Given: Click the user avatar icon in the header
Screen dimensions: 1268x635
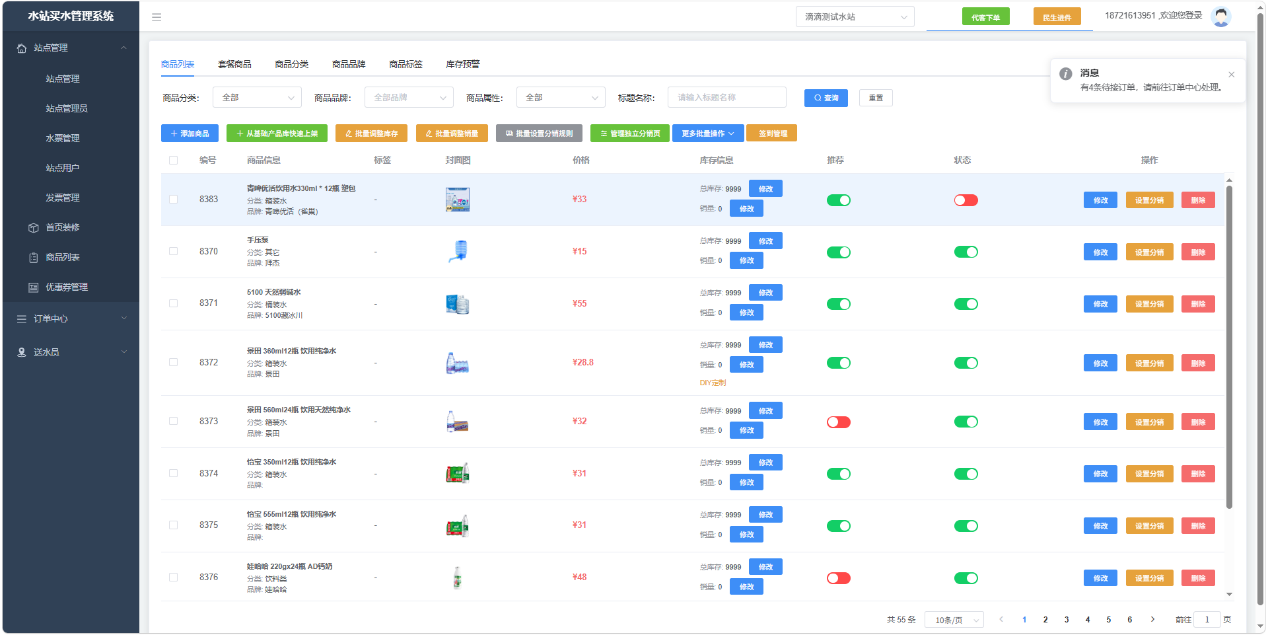Looking at the screenshot, I should 1220,17.
